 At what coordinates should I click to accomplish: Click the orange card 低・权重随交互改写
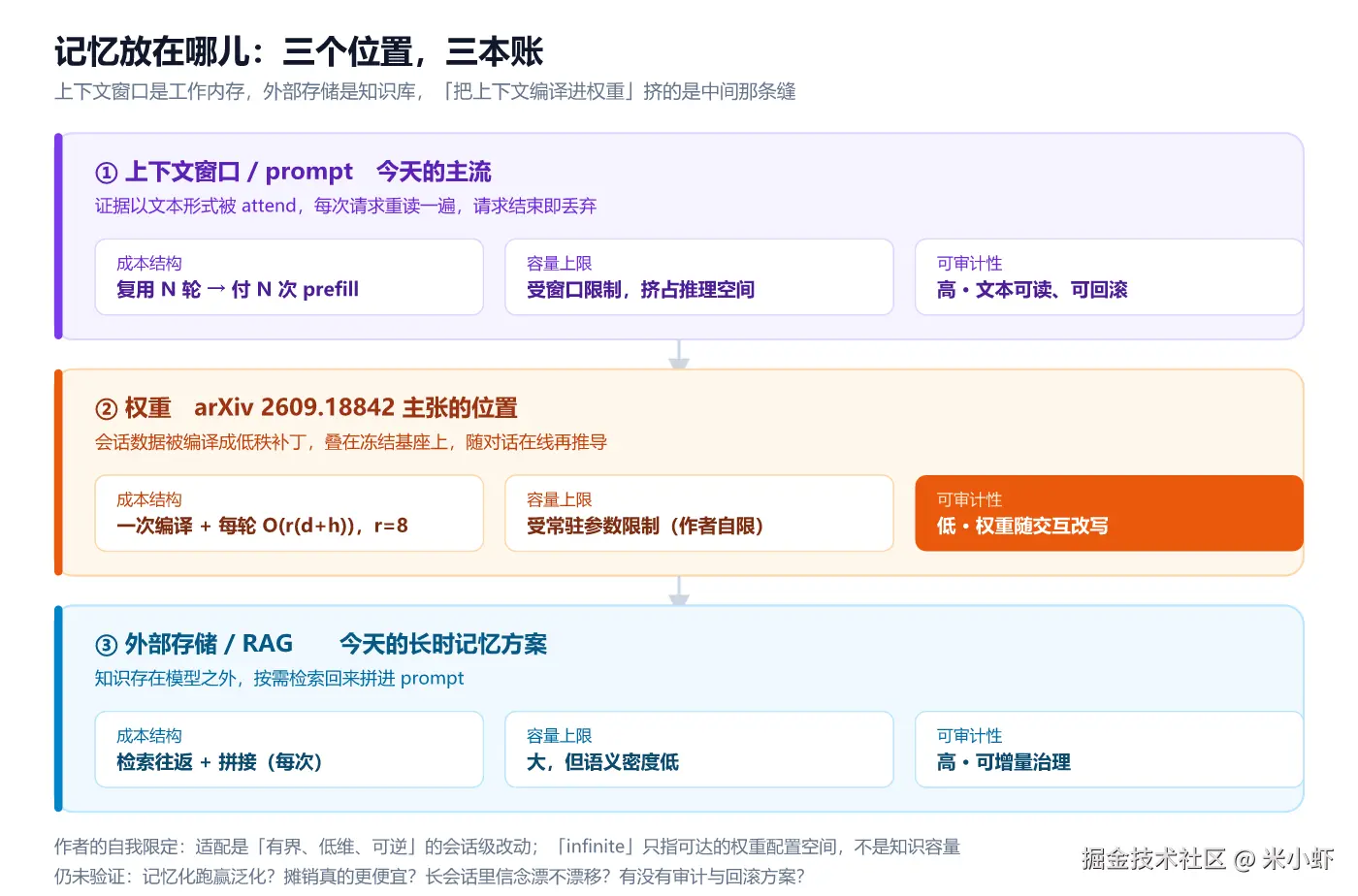tap(1110, 514)
